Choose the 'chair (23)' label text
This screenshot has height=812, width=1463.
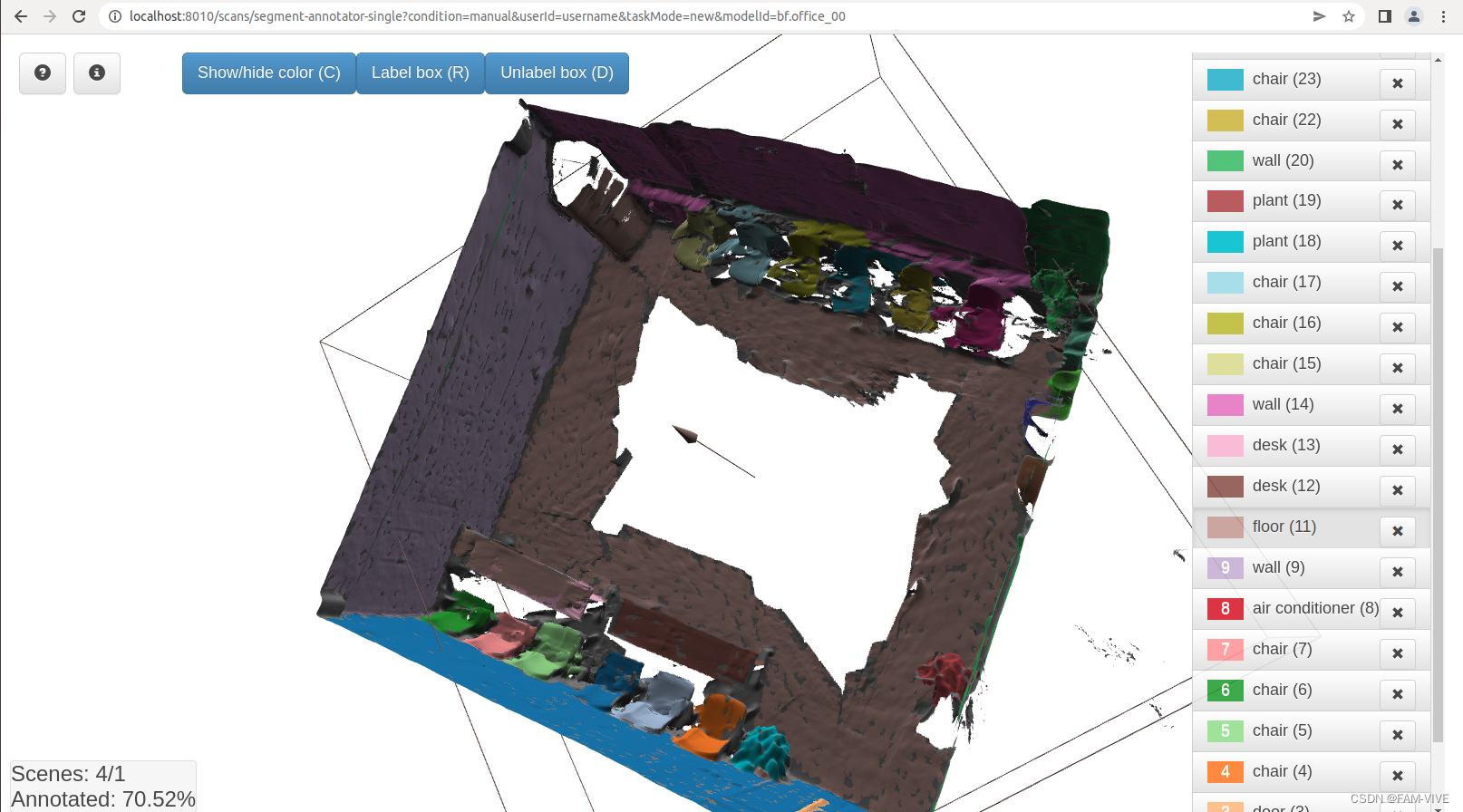[1286, 79]
